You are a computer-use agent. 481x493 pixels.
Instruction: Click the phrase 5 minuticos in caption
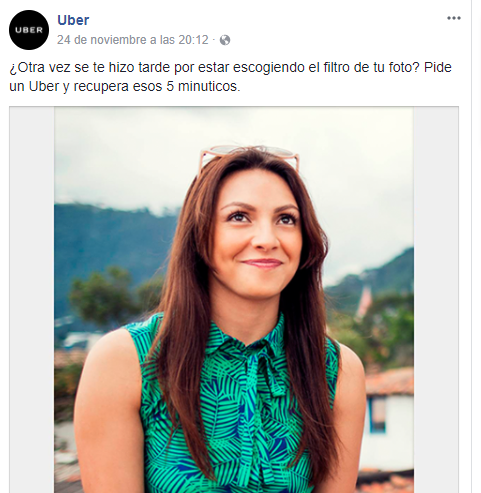[203, 86]
